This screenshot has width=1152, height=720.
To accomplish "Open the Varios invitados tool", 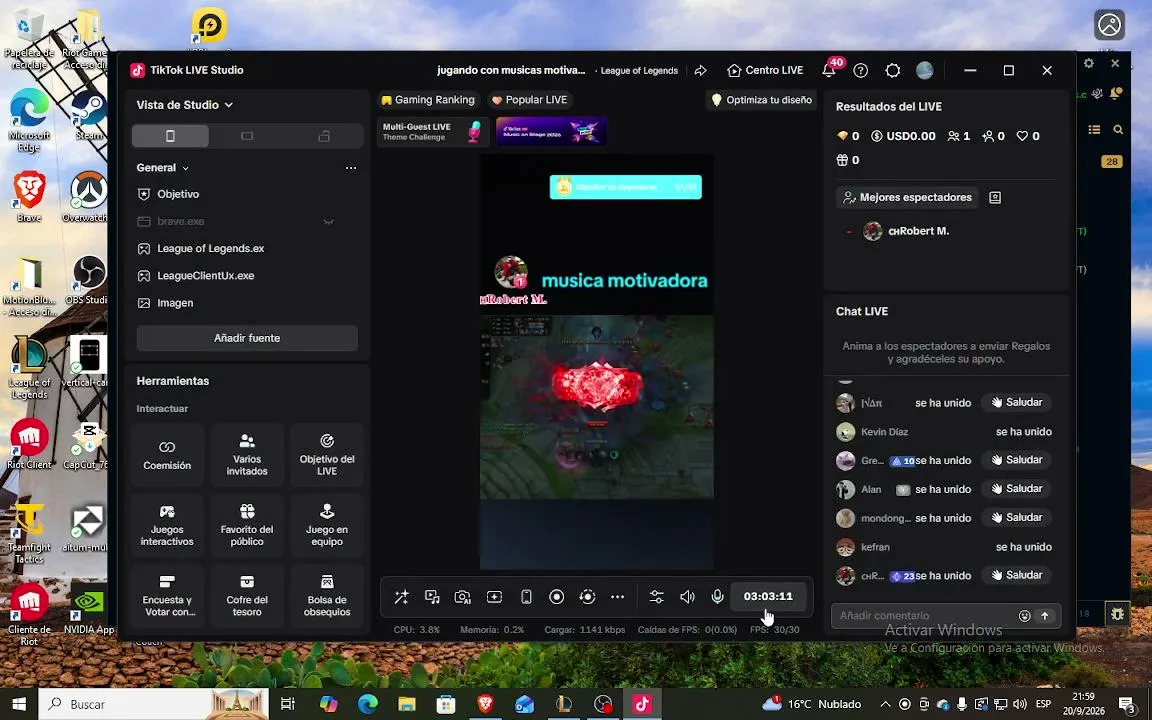I will coord(247,455).
